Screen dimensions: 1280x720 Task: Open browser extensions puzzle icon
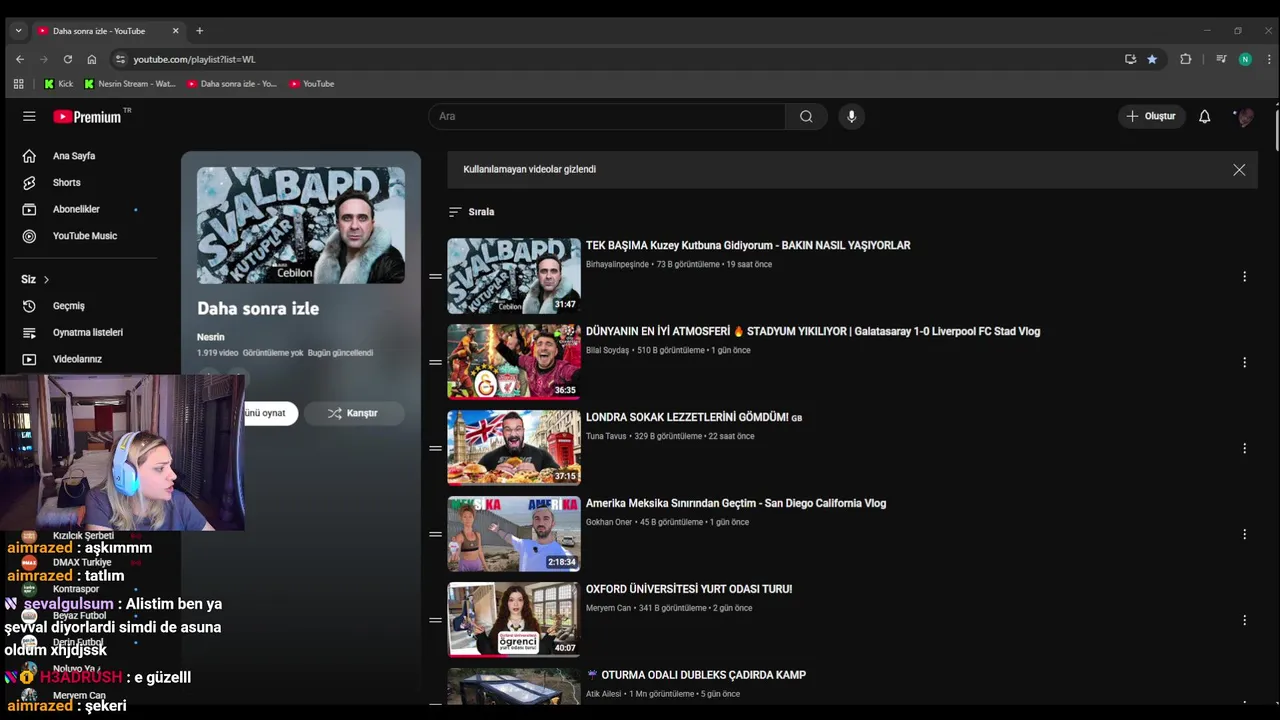coord(1186,59)
